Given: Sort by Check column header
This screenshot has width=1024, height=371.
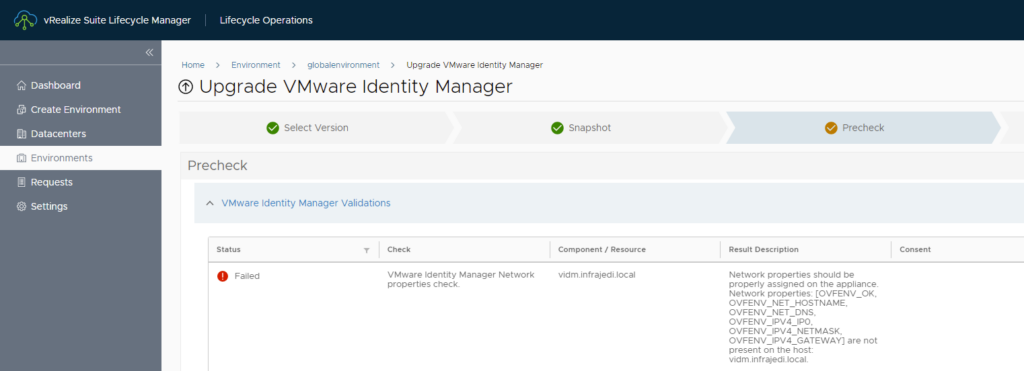Looking at the screenshot, I should (399, 250).
